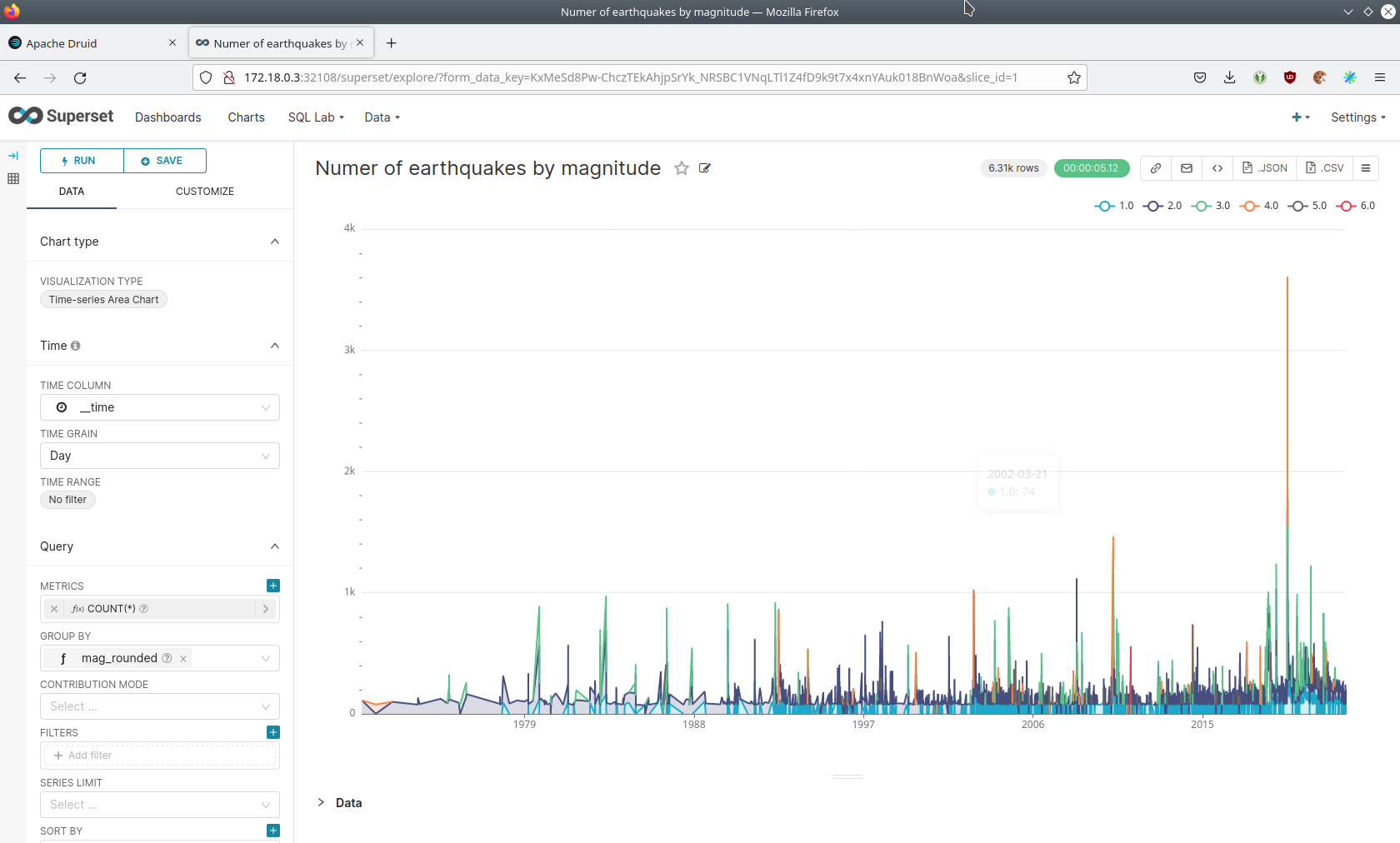
Task: Open the Time Grain dropdown showing Day
Action: (159, 456)
